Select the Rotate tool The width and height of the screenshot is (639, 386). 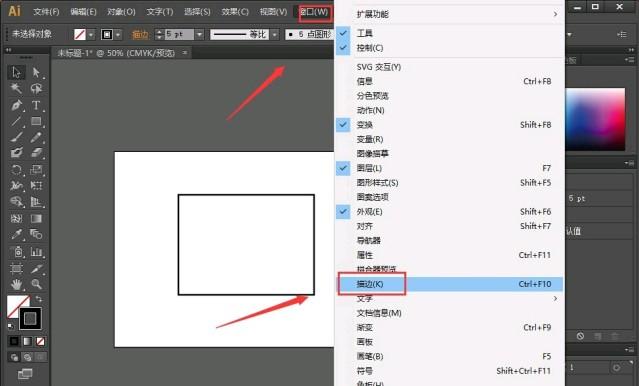[x=16, y=170]
